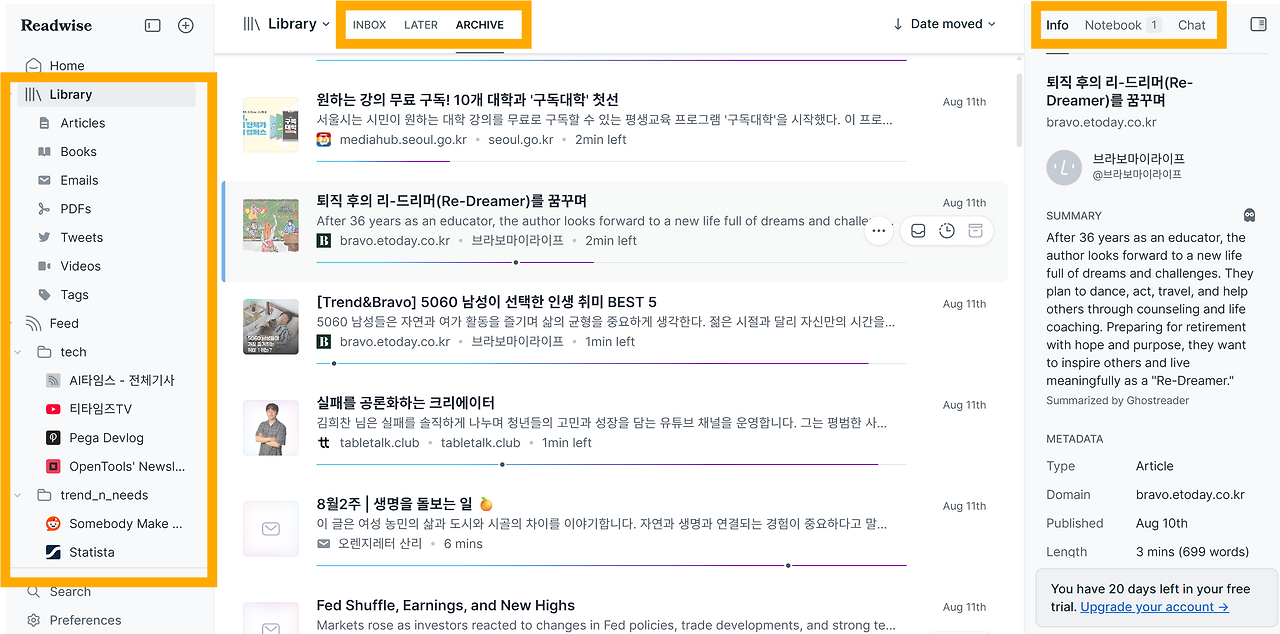
Task: Open more actions ellipsis on 리-드리머 article
Action: tap(879, 231)
